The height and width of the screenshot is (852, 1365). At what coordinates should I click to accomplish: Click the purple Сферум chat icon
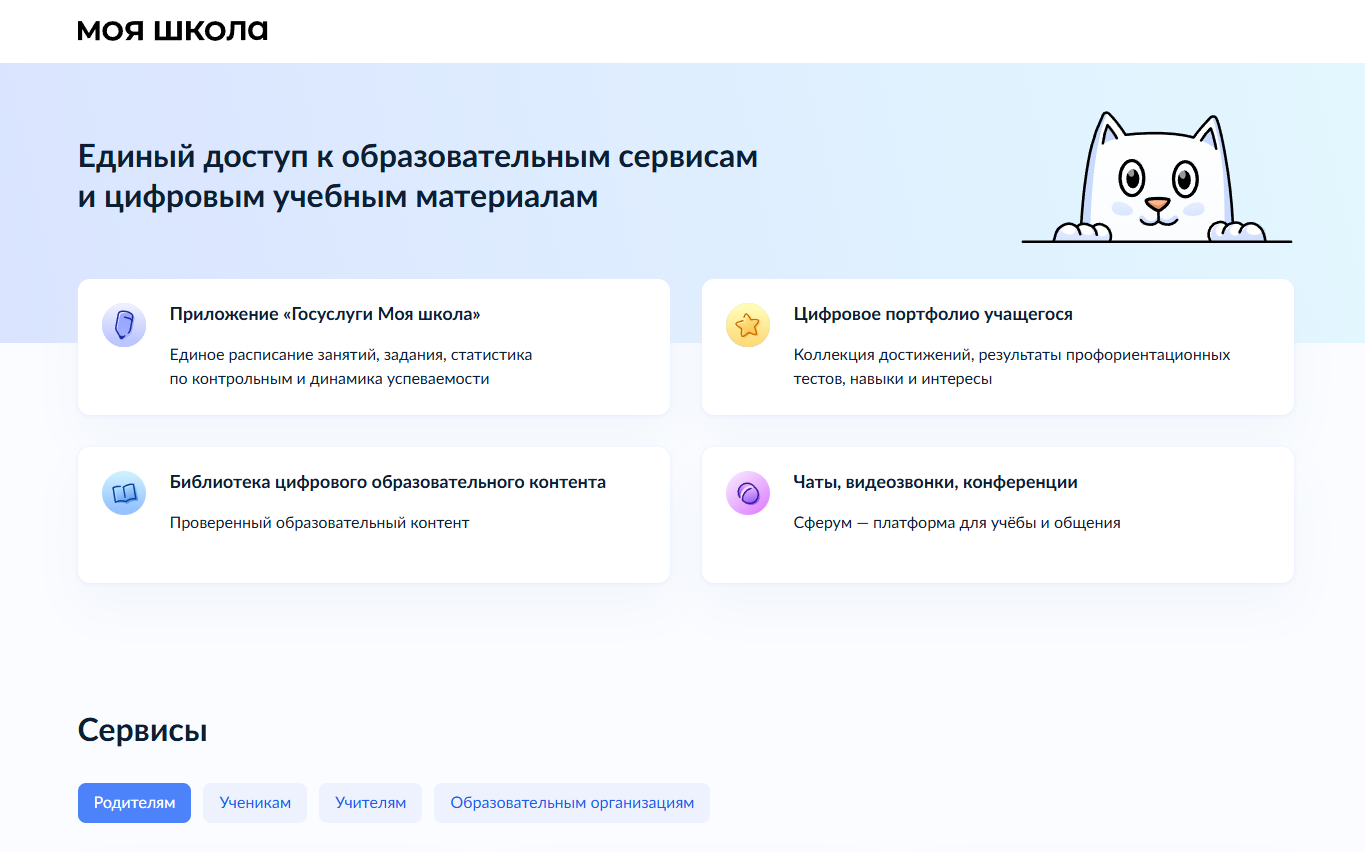(748, 493)
